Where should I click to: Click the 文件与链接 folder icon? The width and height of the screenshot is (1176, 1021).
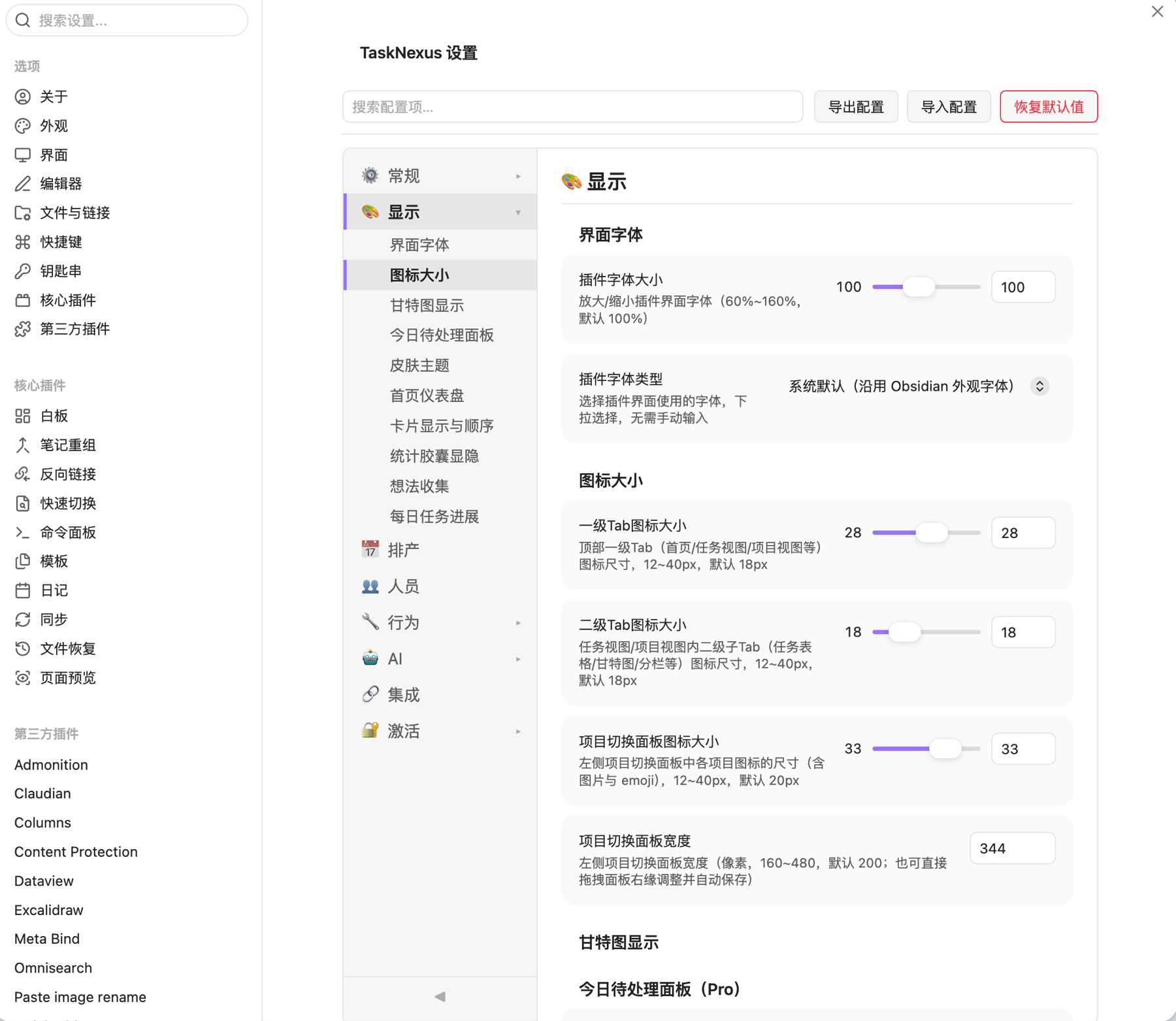[x=23, y=213]
